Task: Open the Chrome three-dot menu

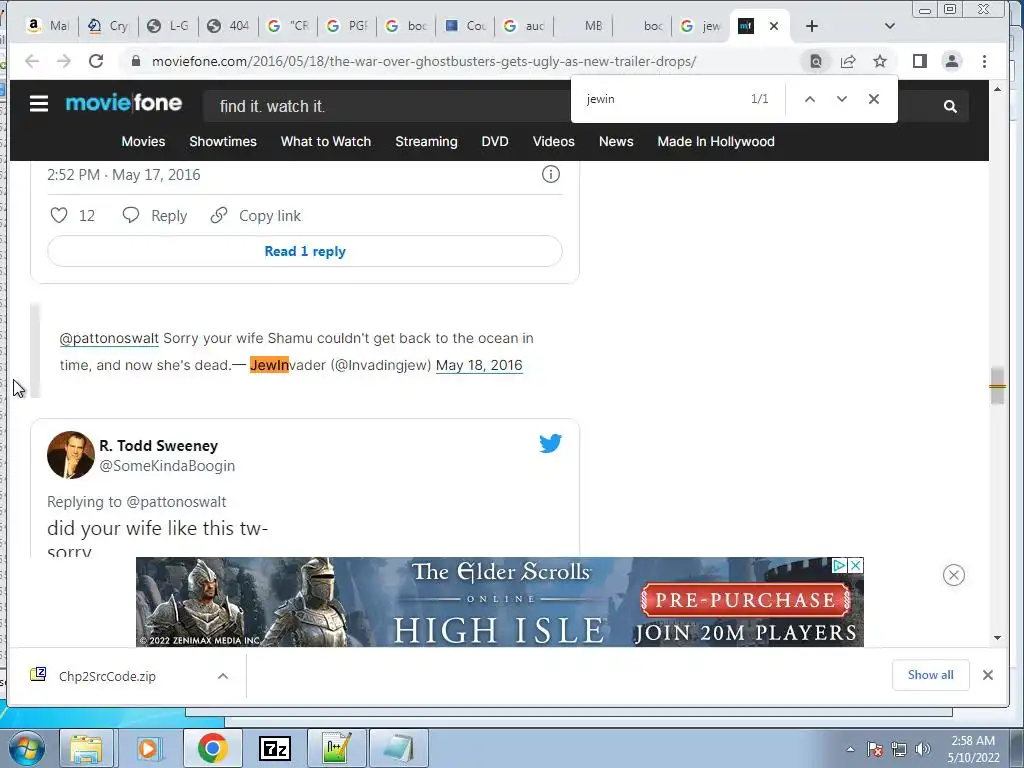Action: pos(984,61)
